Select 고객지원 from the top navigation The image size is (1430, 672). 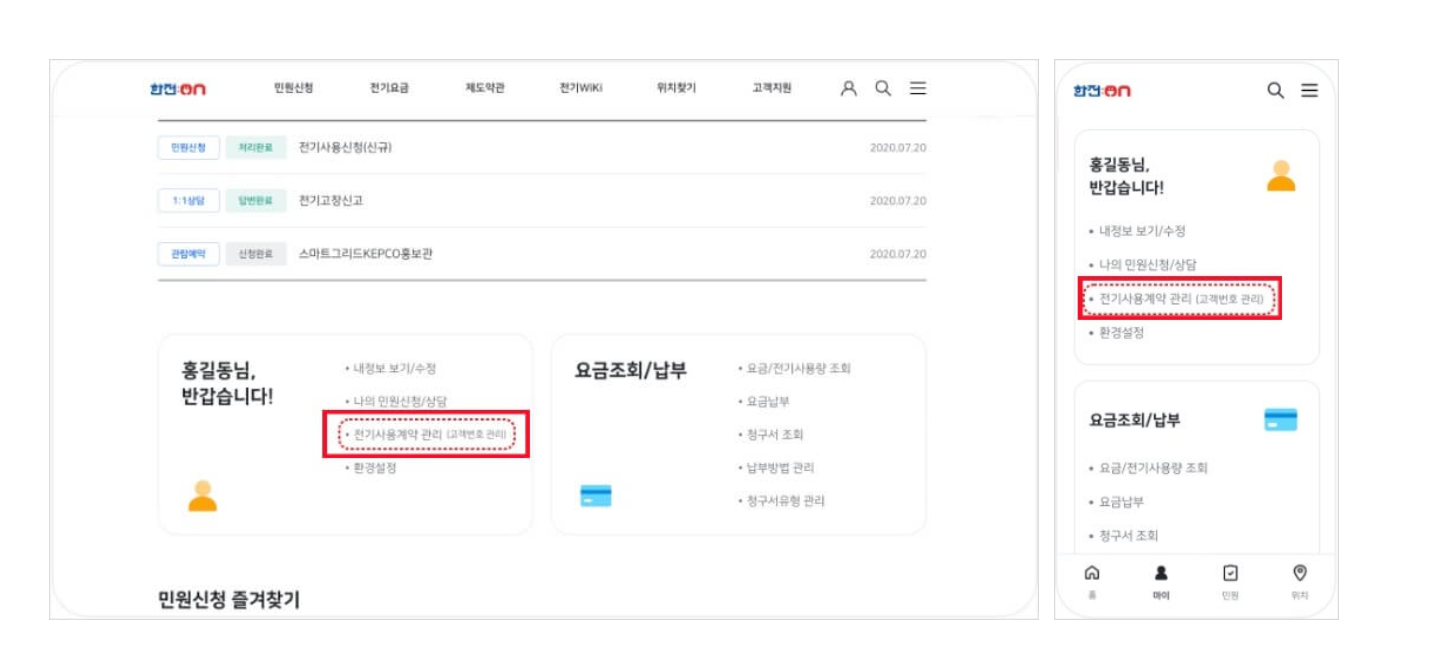click(x=774, y=88)
